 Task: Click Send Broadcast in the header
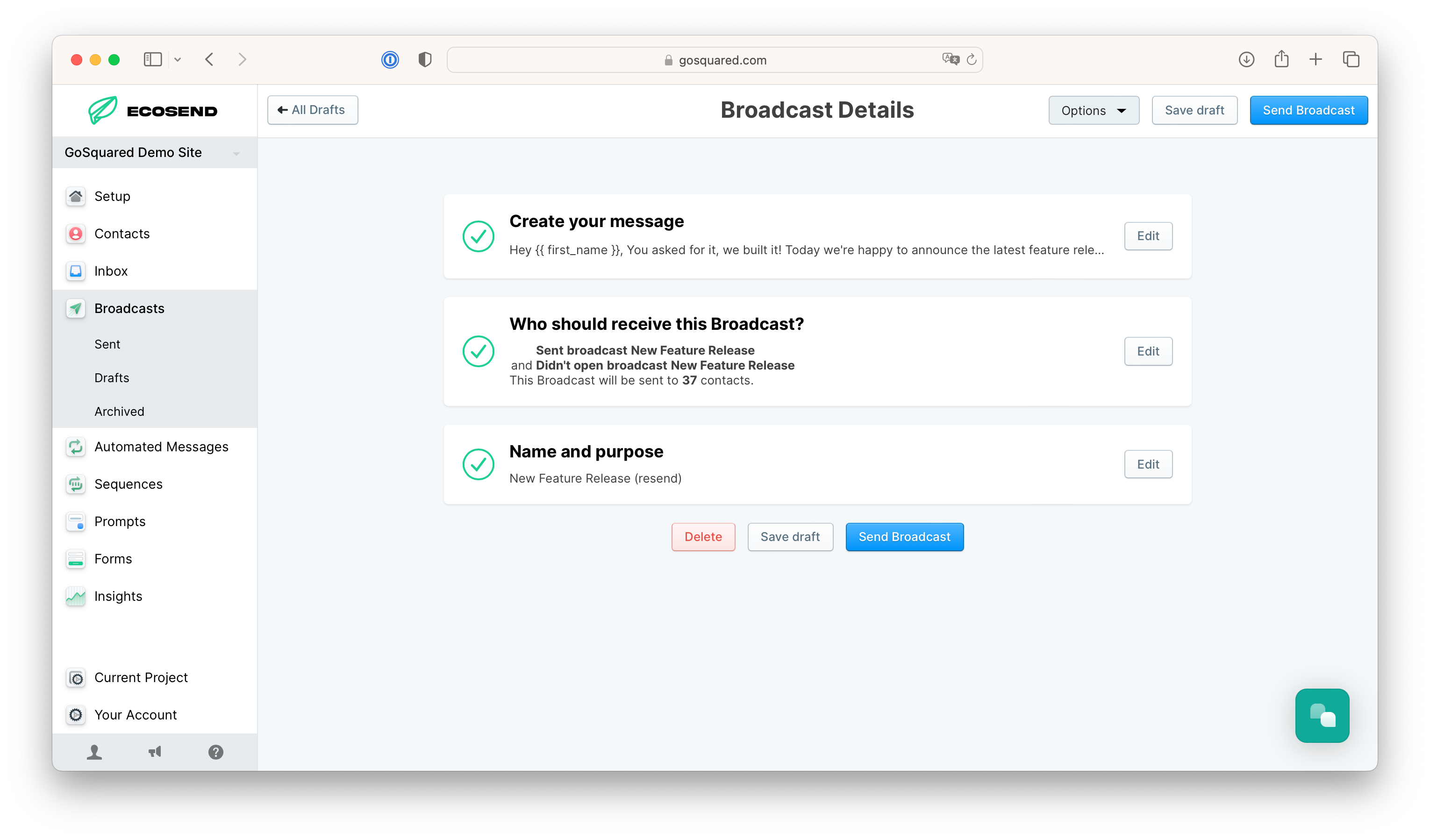1308,111
